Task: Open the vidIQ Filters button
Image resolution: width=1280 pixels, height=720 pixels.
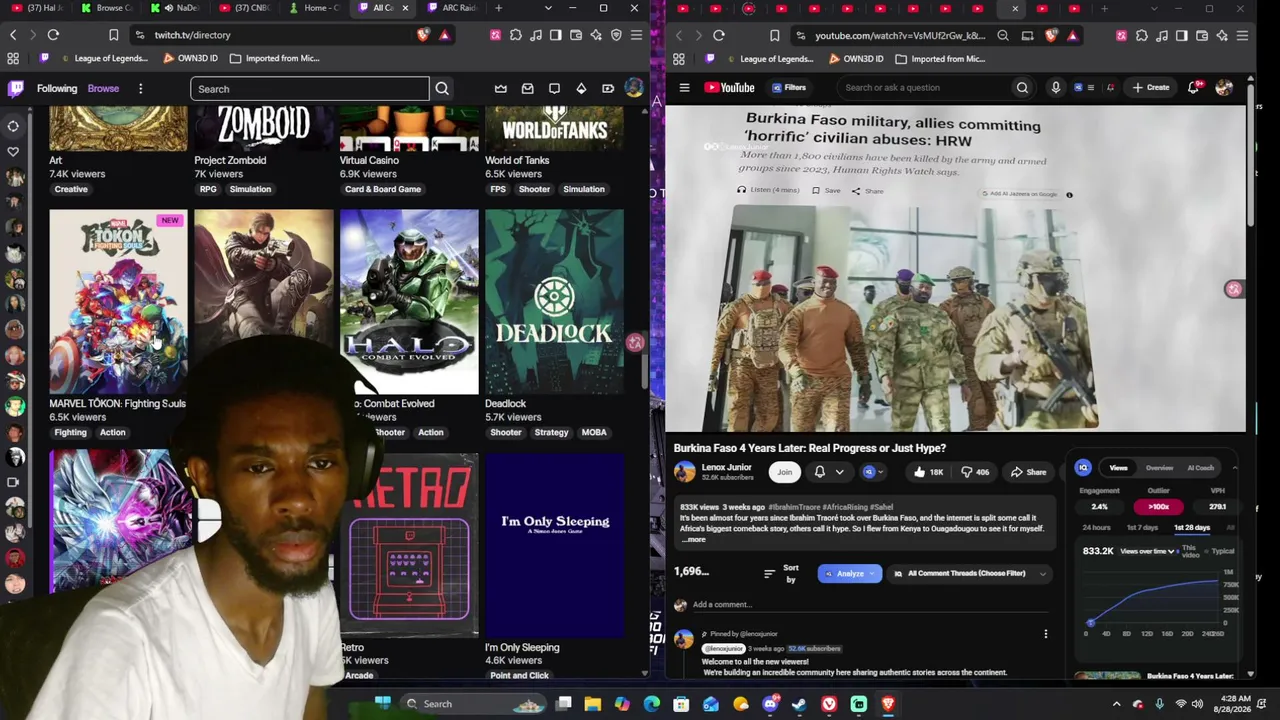Action: point(789,88)
